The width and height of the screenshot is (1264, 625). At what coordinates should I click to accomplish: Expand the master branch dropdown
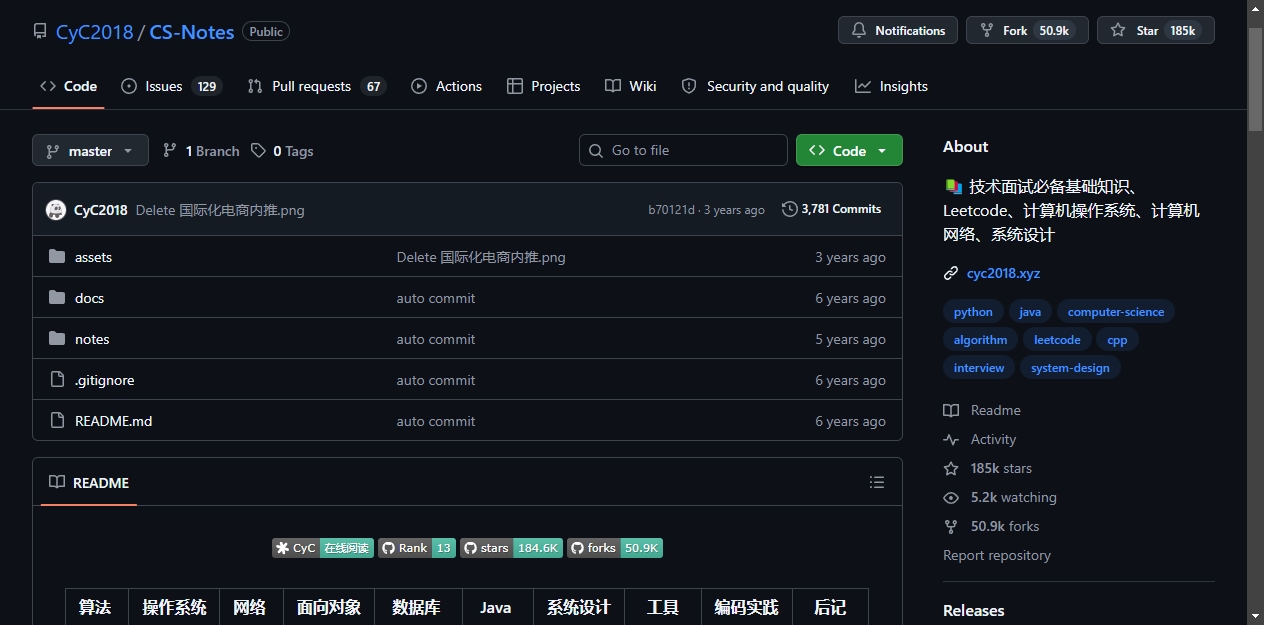tap(90, 150)
